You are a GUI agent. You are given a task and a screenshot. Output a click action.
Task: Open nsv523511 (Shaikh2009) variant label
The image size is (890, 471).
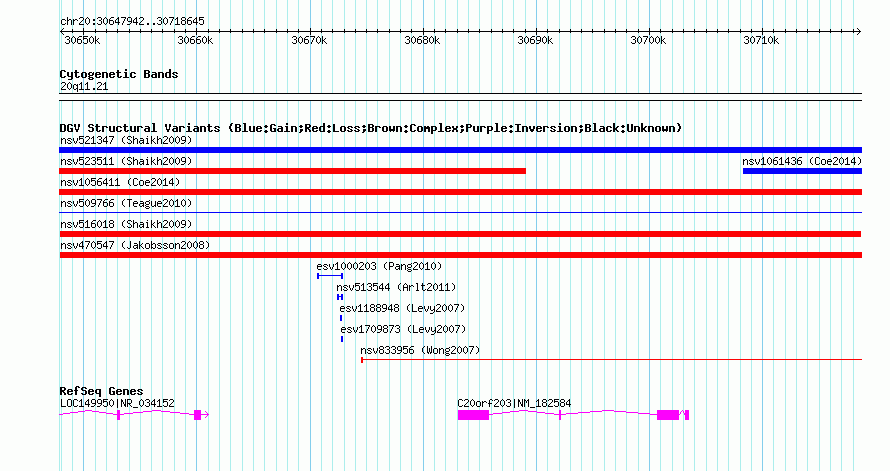[126, 161]
